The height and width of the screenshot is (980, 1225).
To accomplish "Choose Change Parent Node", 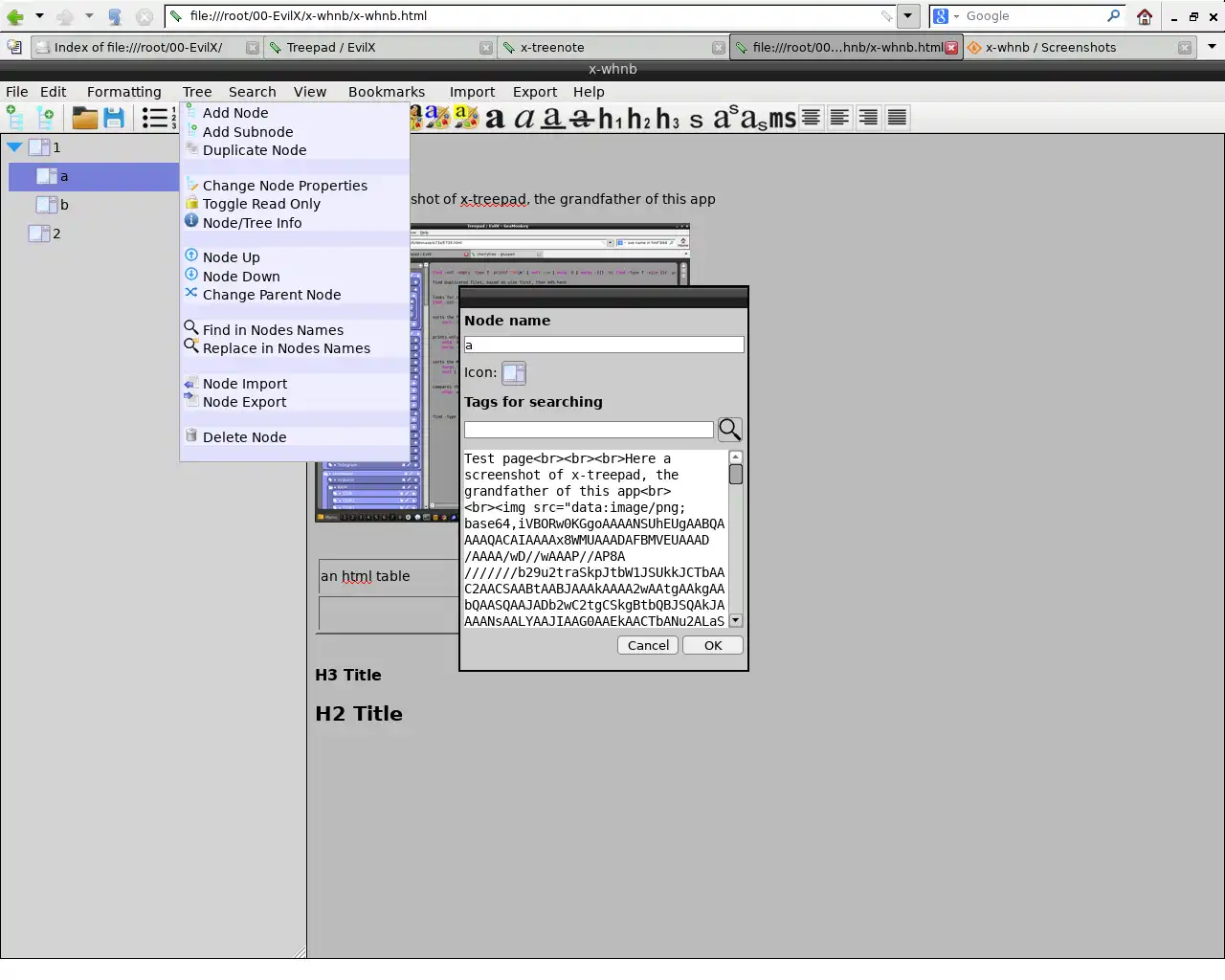I will coord(272,295).
